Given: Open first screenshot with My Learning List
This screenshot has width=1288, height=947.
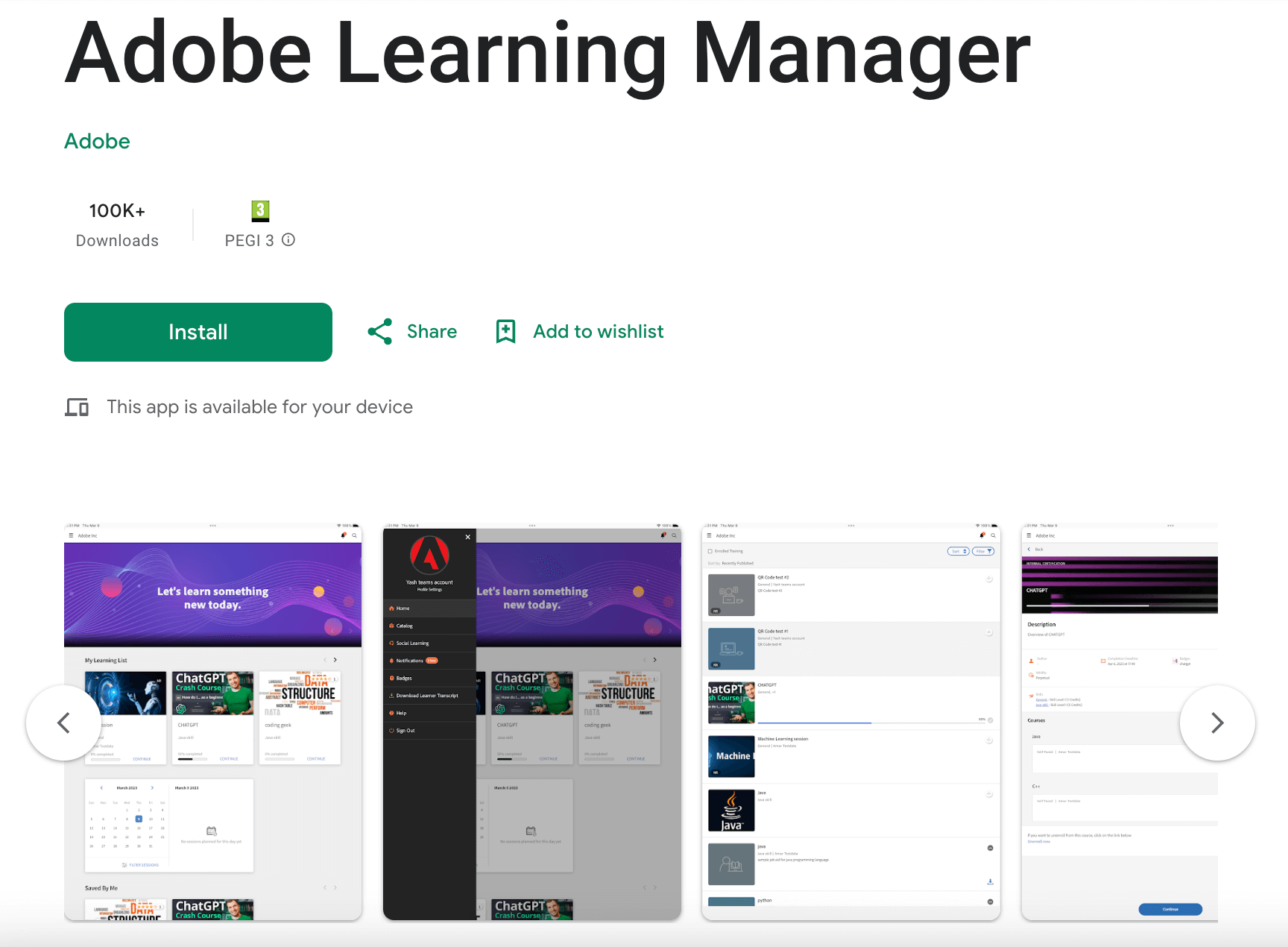Looking at the screenshot, I should tap(213, 722).
